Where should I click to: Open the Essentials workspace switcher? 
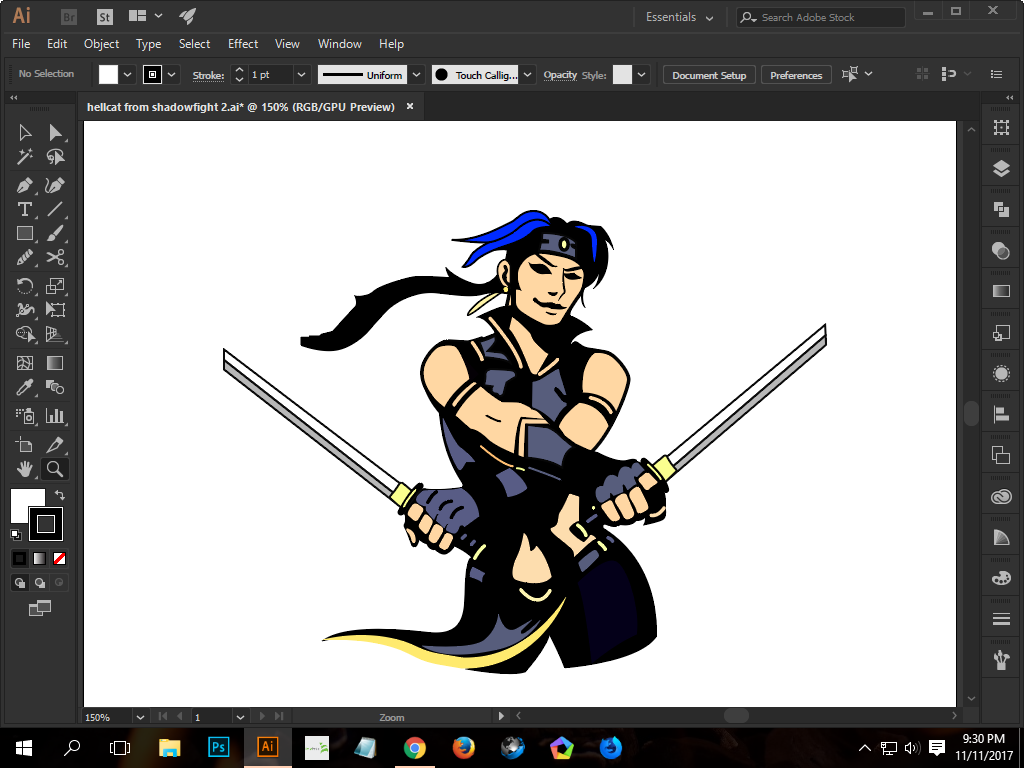[x=678, y=17]
